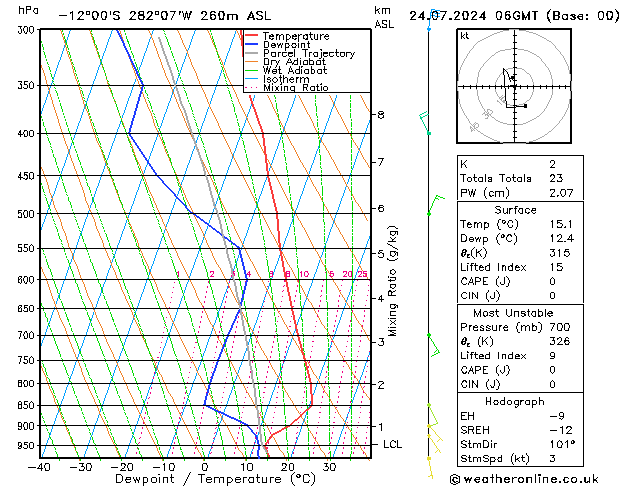Click the weatheronline.co.uk copyright text
Screen dimensions: 629x486
point(524,479)
